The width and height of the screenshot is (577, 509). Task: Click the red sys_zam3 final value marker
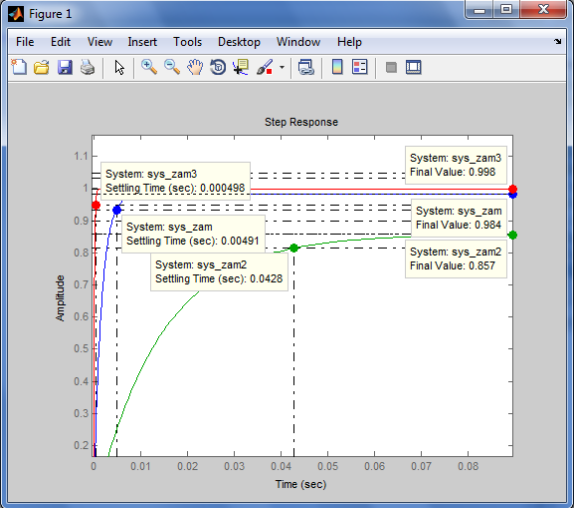tap(512, 189)
